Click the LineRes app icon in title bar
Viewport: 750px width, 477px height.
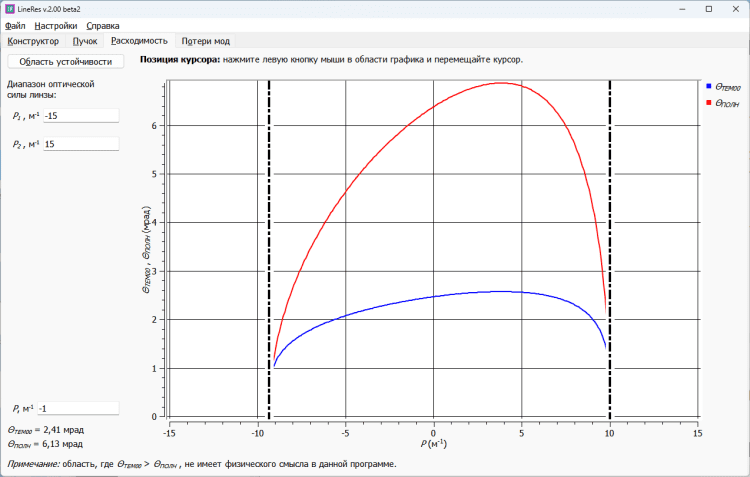(10, 8)
